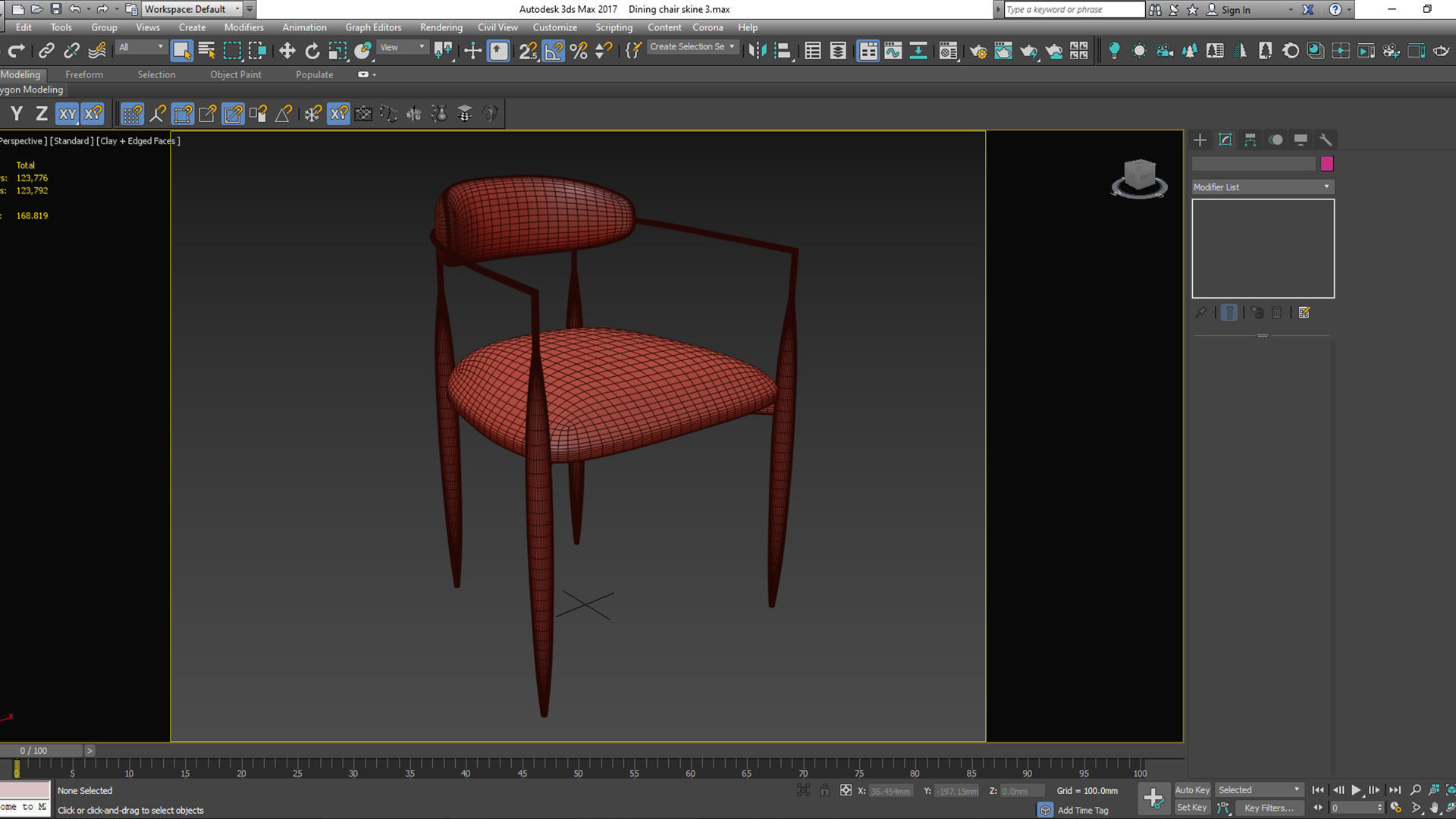Select the Select Object tool
The height and width of the screenshot is (819, 1456).
coord(181,51)
